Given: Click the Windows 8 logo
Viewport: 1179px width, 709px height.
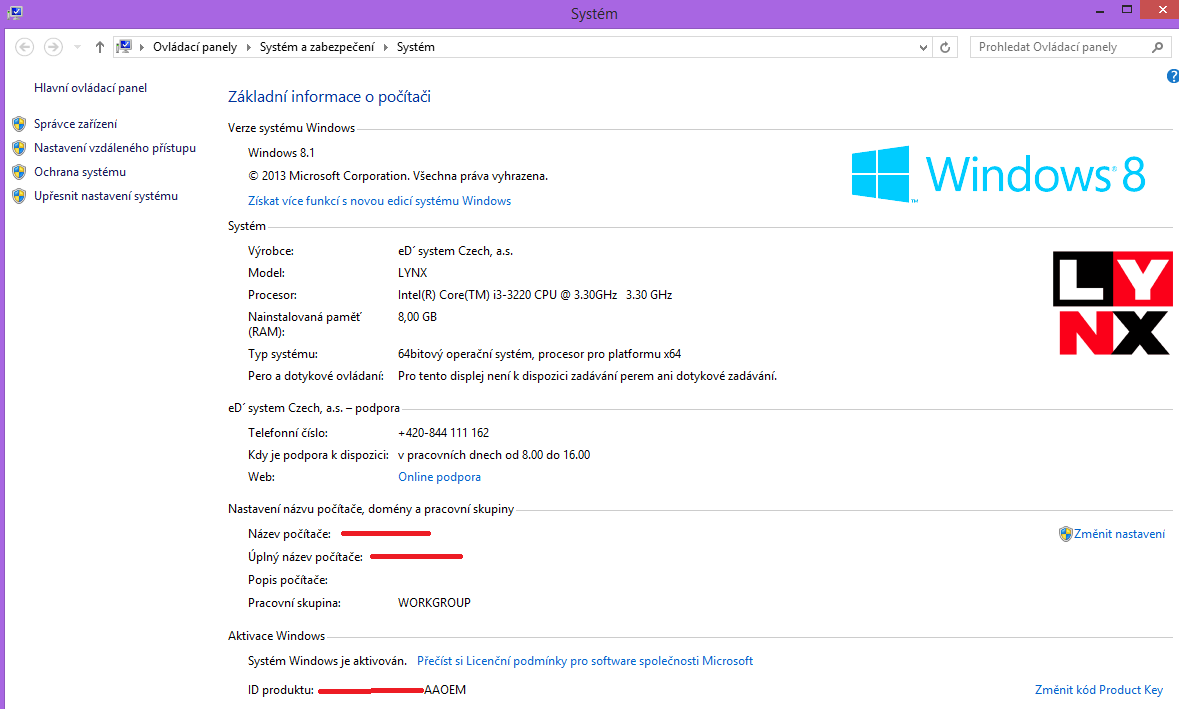Looking at the screenshot, I should [998, 174].
